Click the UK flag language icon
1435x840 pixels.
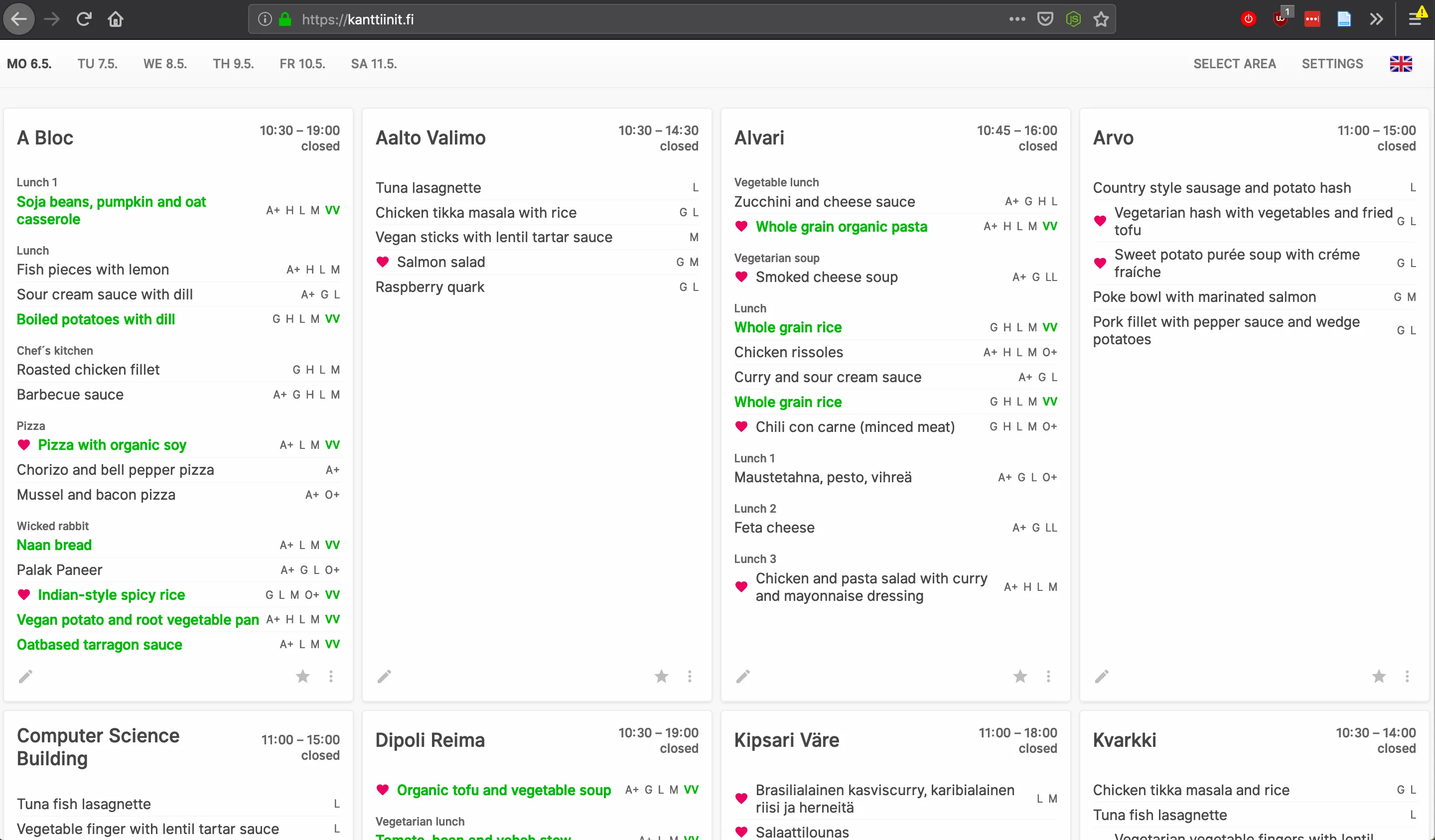pos(1401,64)
